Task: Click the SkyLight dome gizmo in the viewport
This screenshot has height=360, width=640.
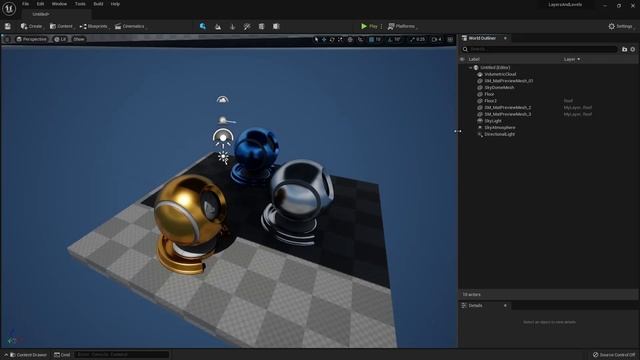Action: pos(223,138)
